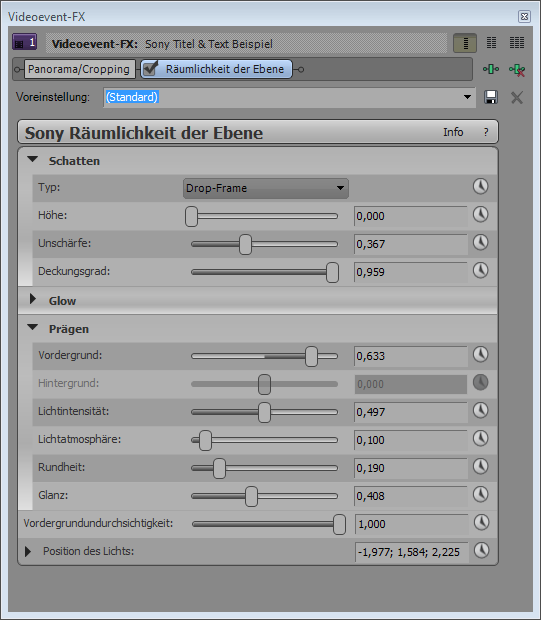541x620 pixels.
Task: Switch to medium grid view icon
Action: pos(491,43)
